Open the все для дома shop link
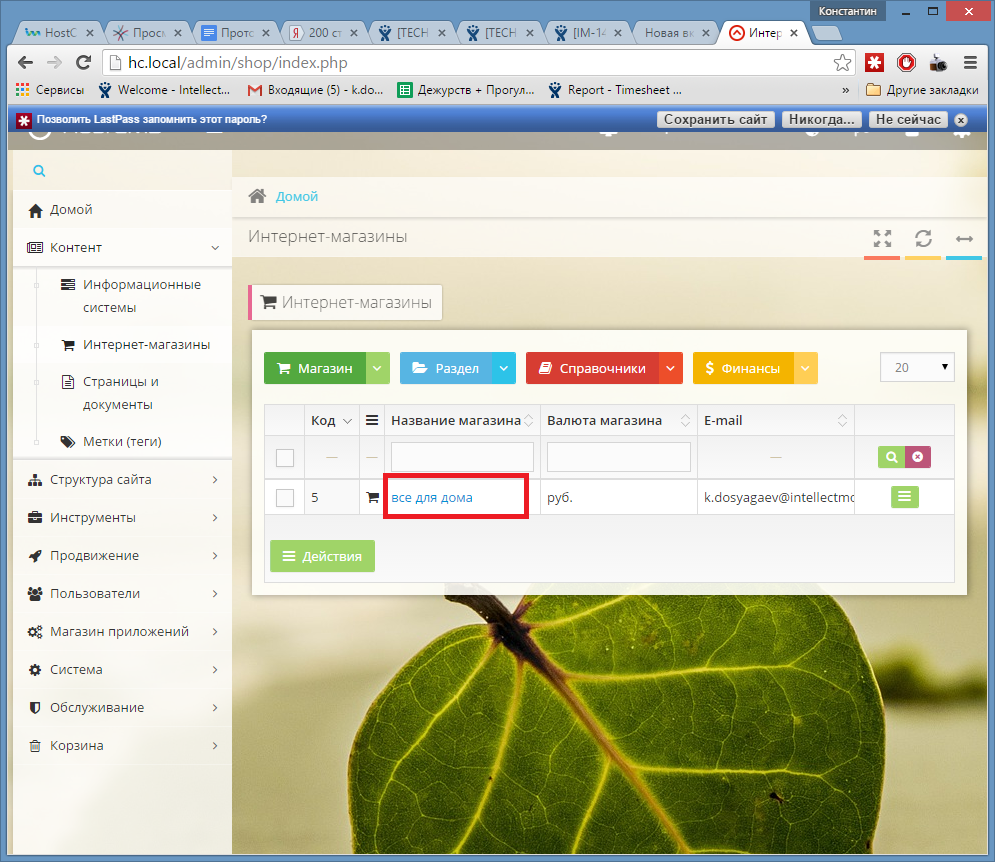The image size is (995, 862). coord(432,498)
